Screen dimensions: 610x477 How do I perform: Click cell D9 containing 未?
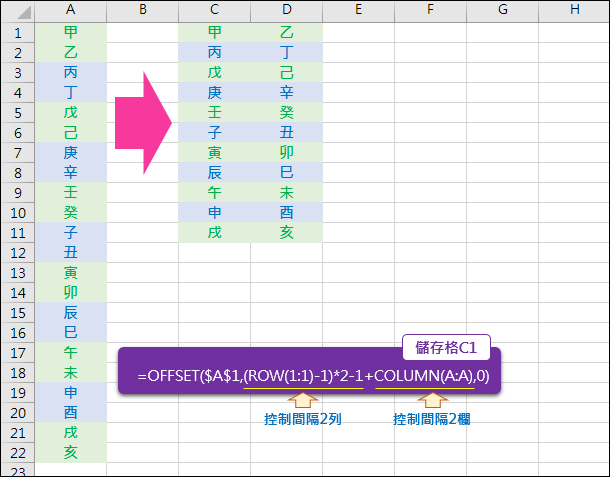pos(286,193)
